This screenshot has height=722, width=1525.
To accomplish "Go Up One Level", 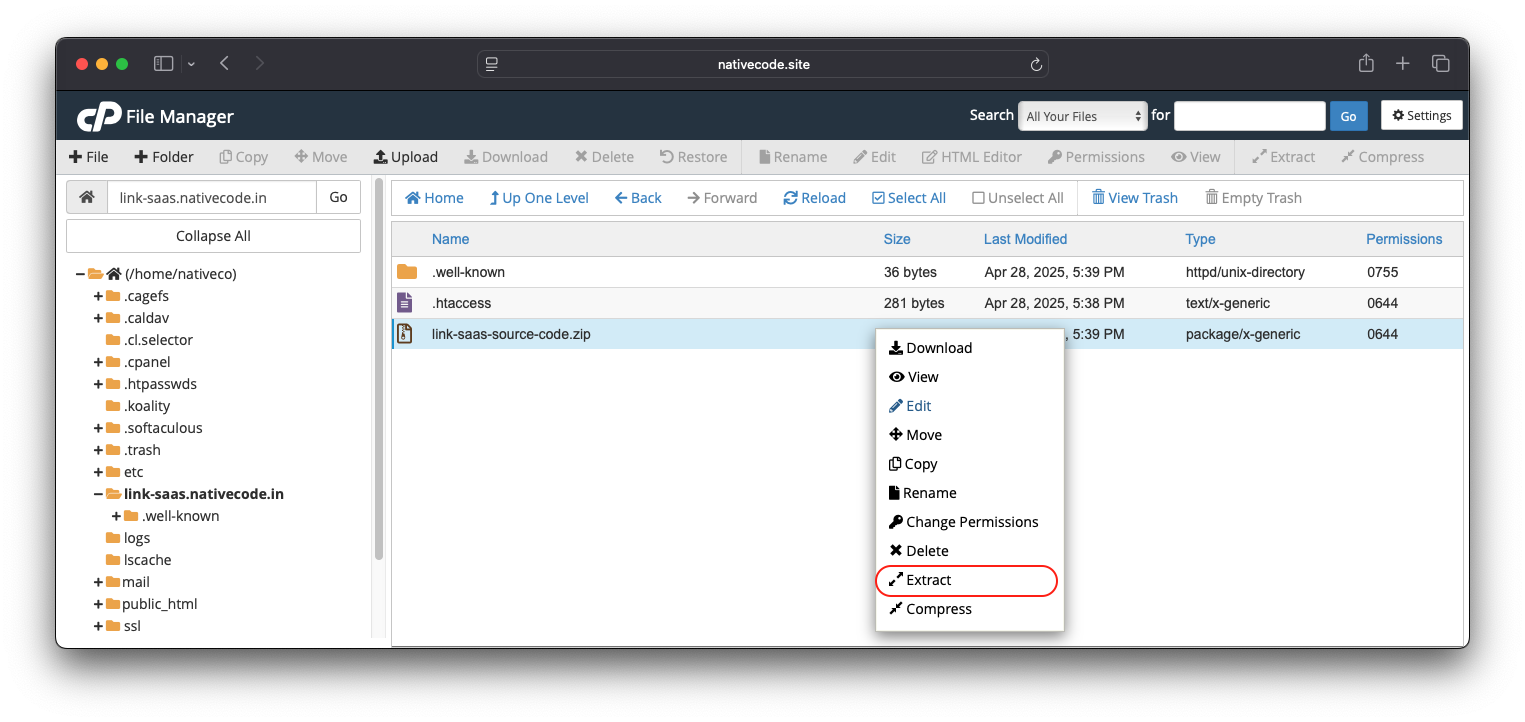I will (538, 198).
